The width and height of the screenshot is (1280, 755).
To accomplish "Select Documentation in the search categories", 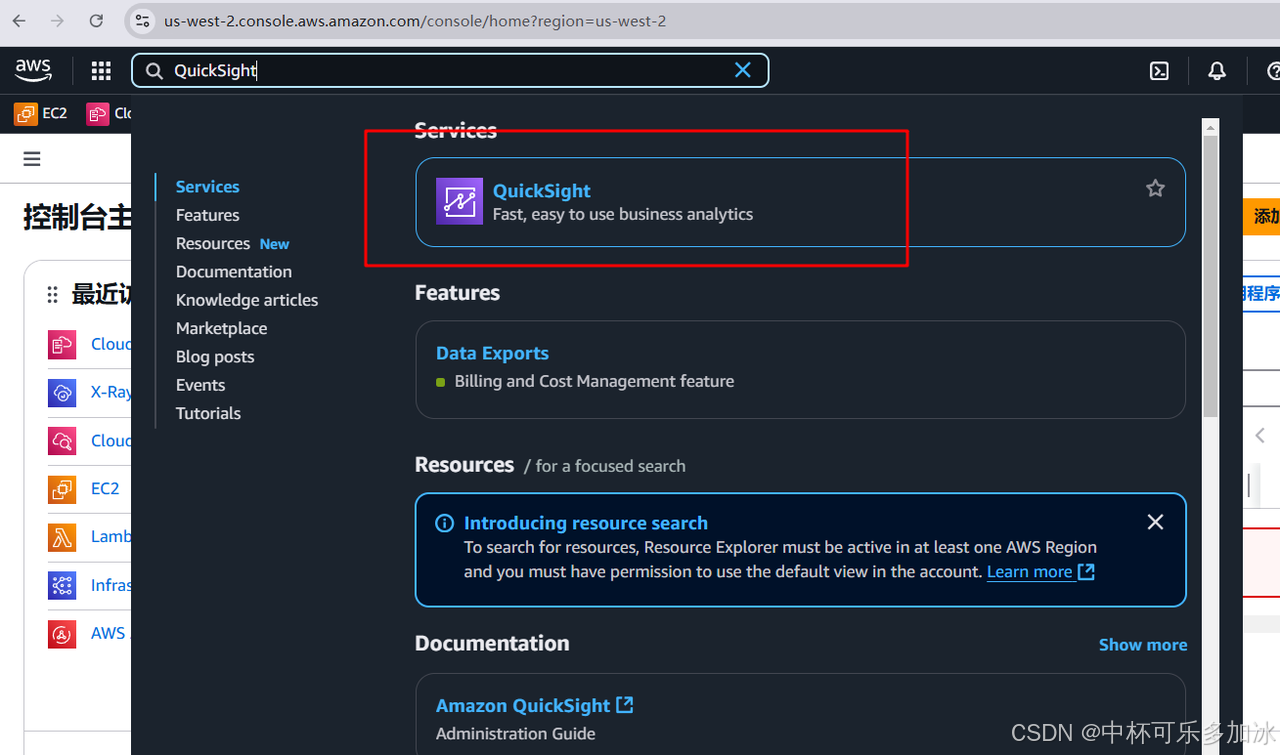I will pyautogui.click(x=234, y=272).
